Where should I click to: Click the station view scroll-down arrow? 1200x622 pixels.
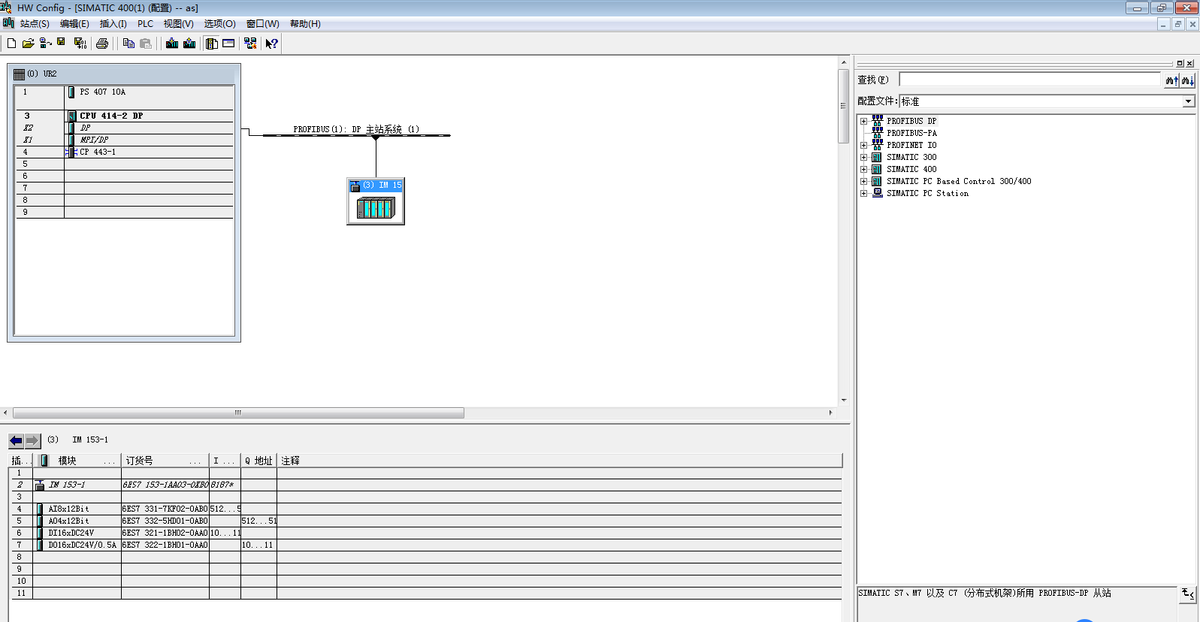pyautogui.click(x=842, y=400)
